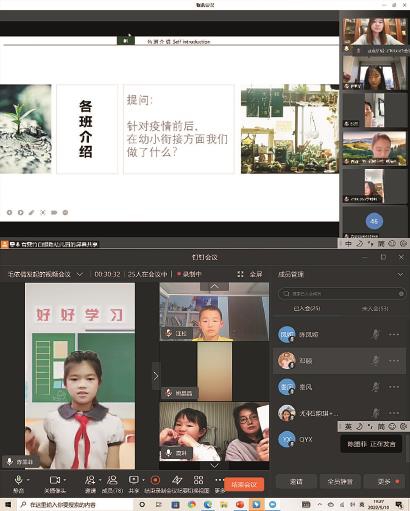The height and width of the screenshot is (511, 410).
Task: Switch to grid view layout icon
Action: click(x=198, y=480)
